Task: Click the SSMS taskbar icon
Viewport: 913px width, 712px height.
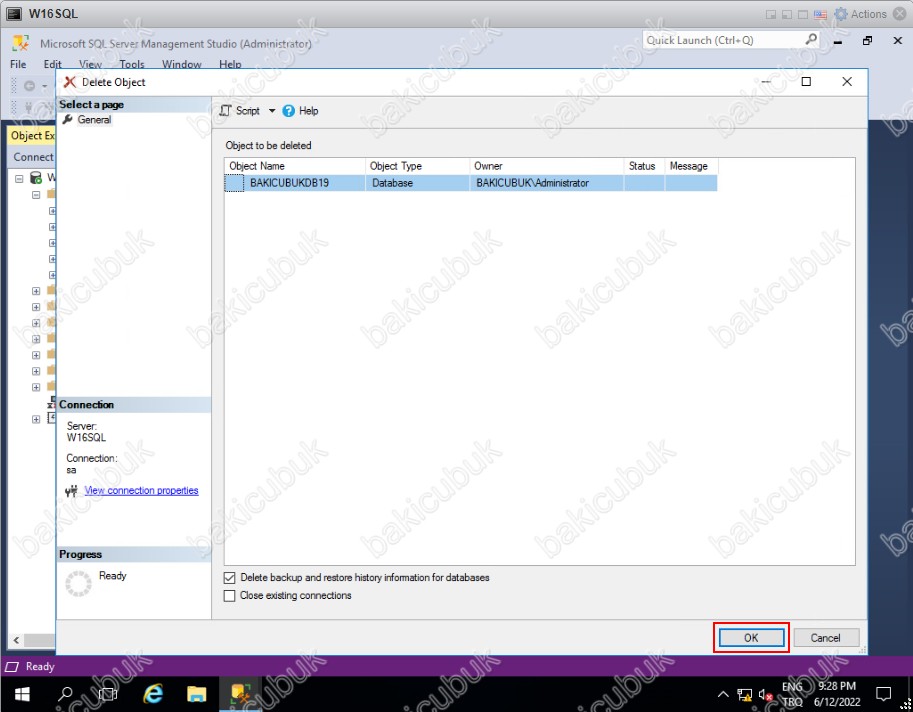Action: [x=240, y=694]
